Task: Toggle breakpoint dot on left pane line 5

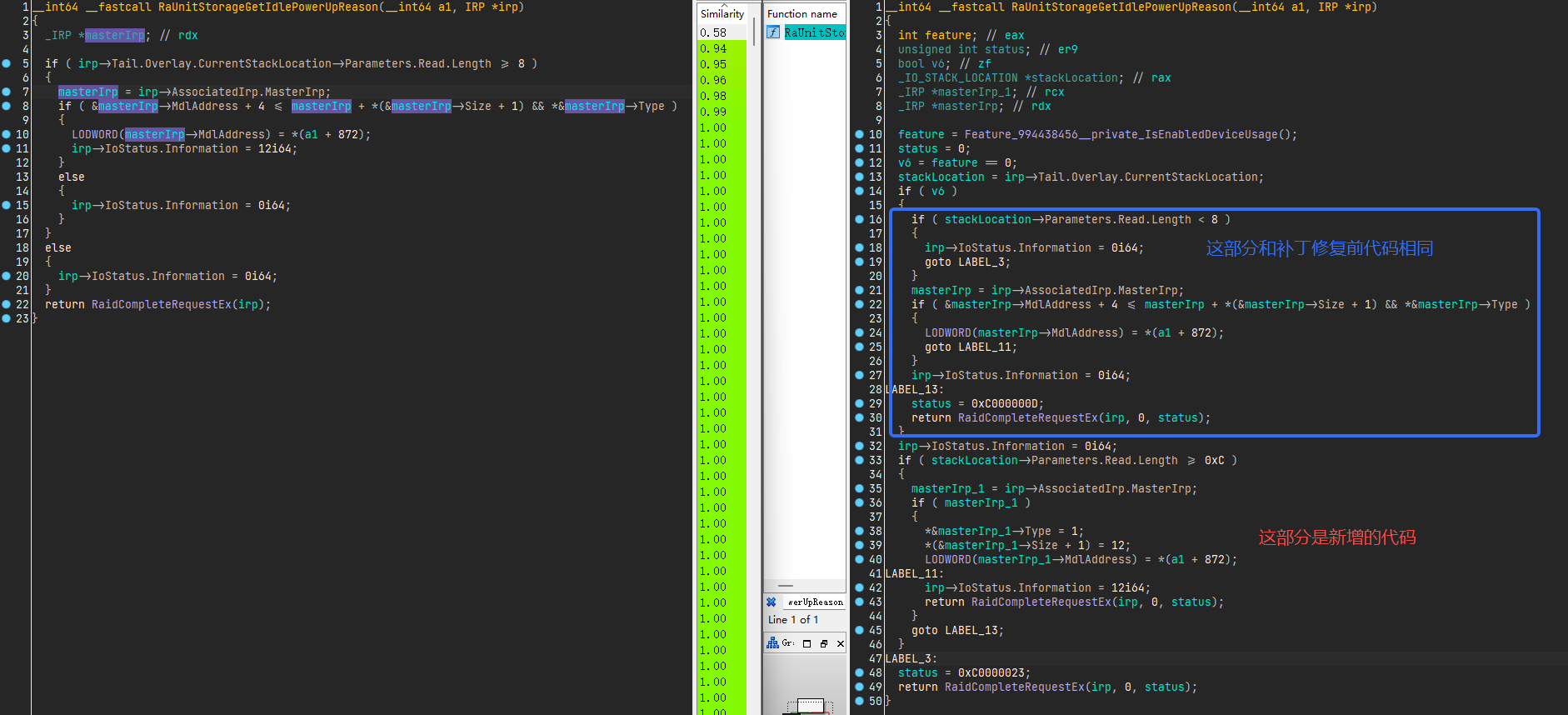Action: [x=7, y=63]
